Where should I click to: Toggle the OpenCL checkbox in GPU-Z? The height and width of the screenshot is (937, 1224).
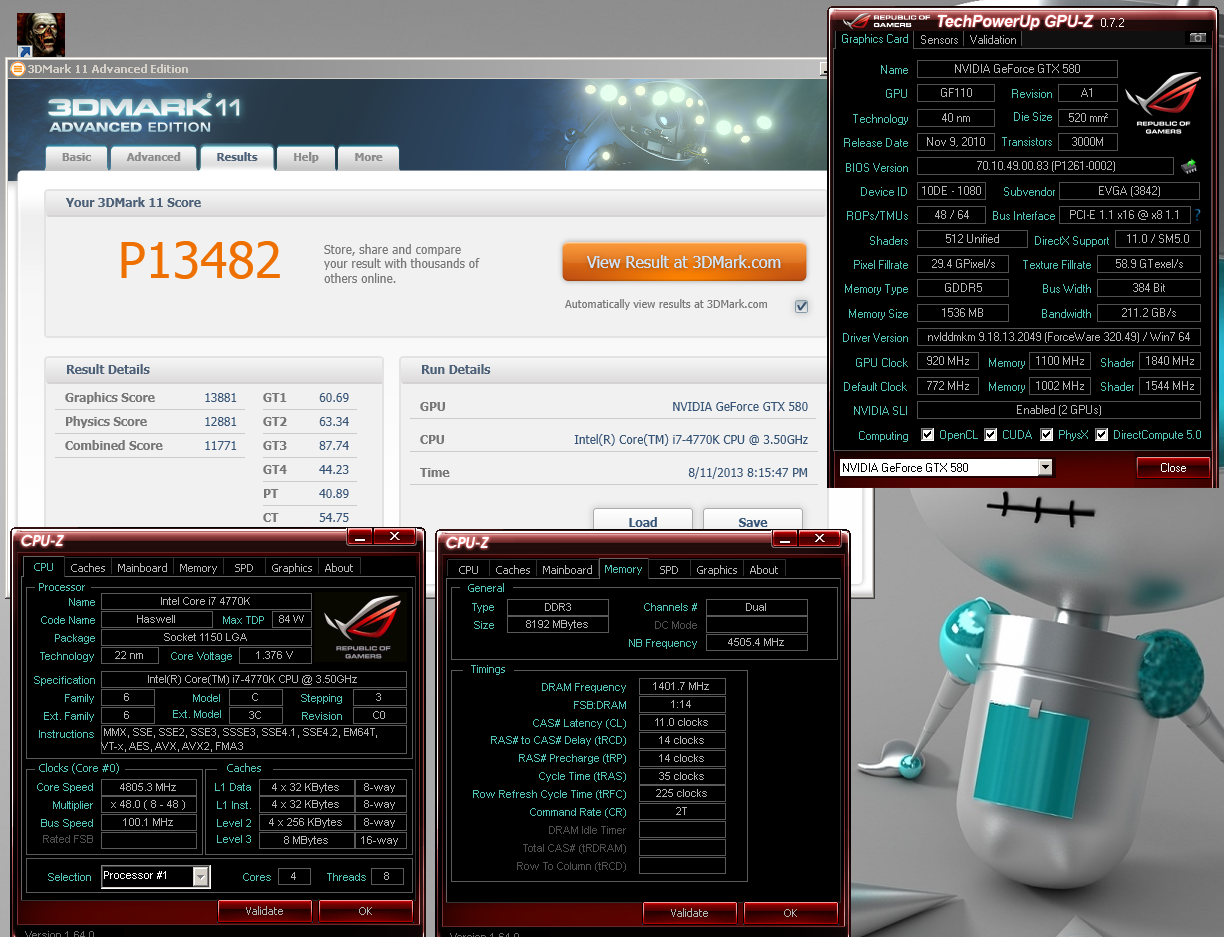[928, 435]
